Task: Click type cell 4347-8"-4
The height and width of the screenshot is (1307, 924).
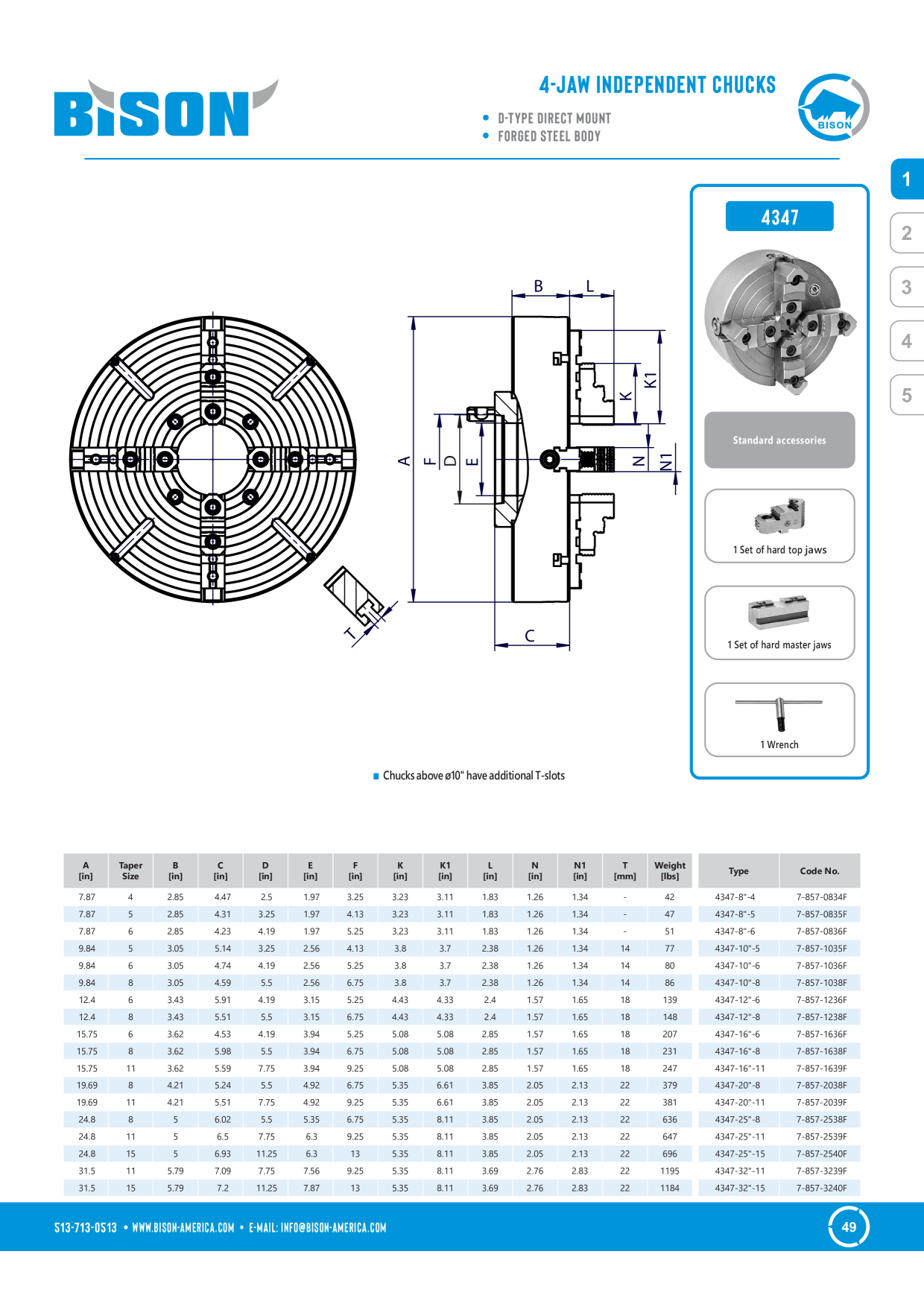Action: [735, 897]
